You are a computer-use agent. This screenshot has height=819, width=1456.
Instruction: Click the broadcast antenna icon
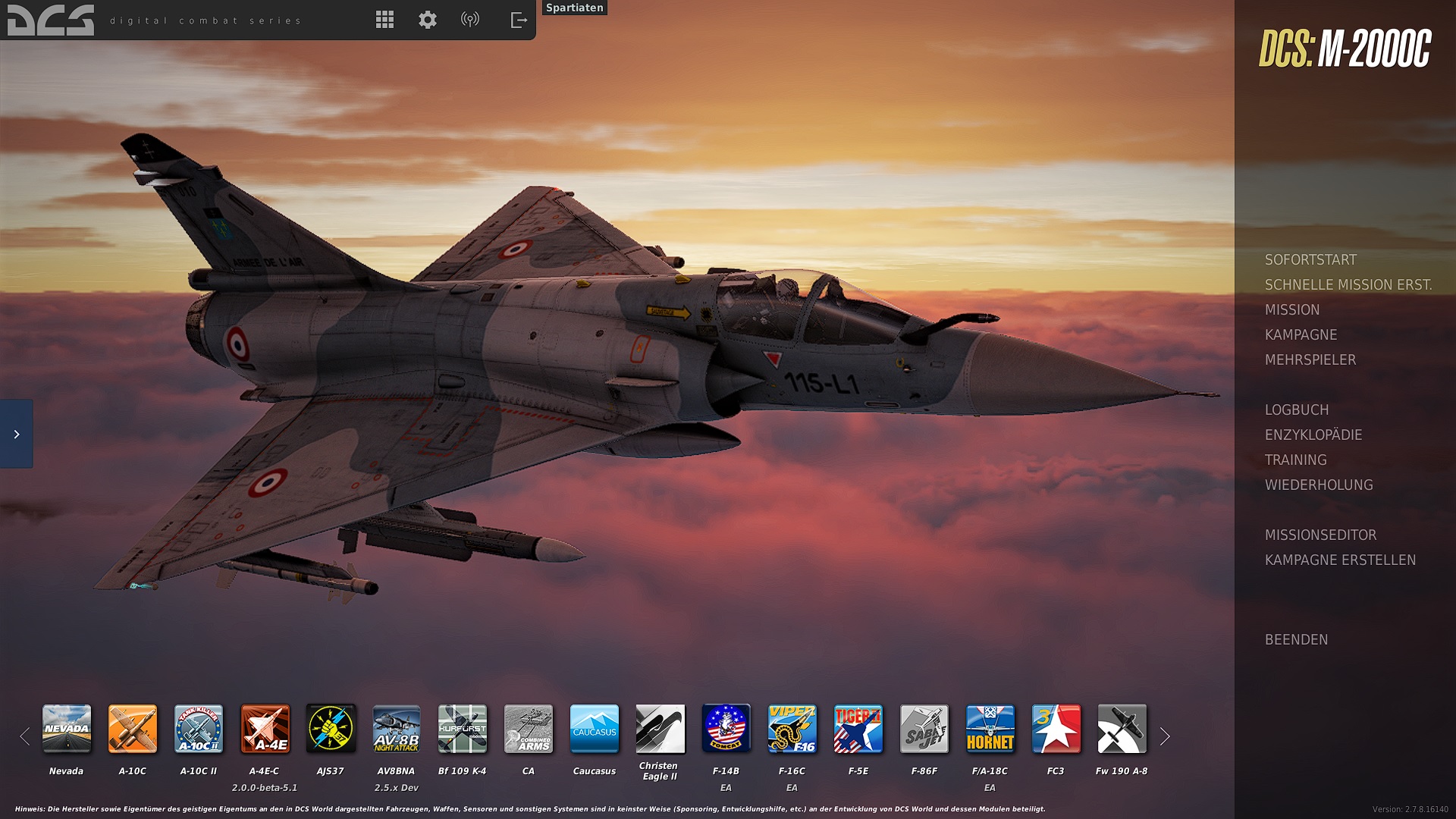(x=471, y=19)
